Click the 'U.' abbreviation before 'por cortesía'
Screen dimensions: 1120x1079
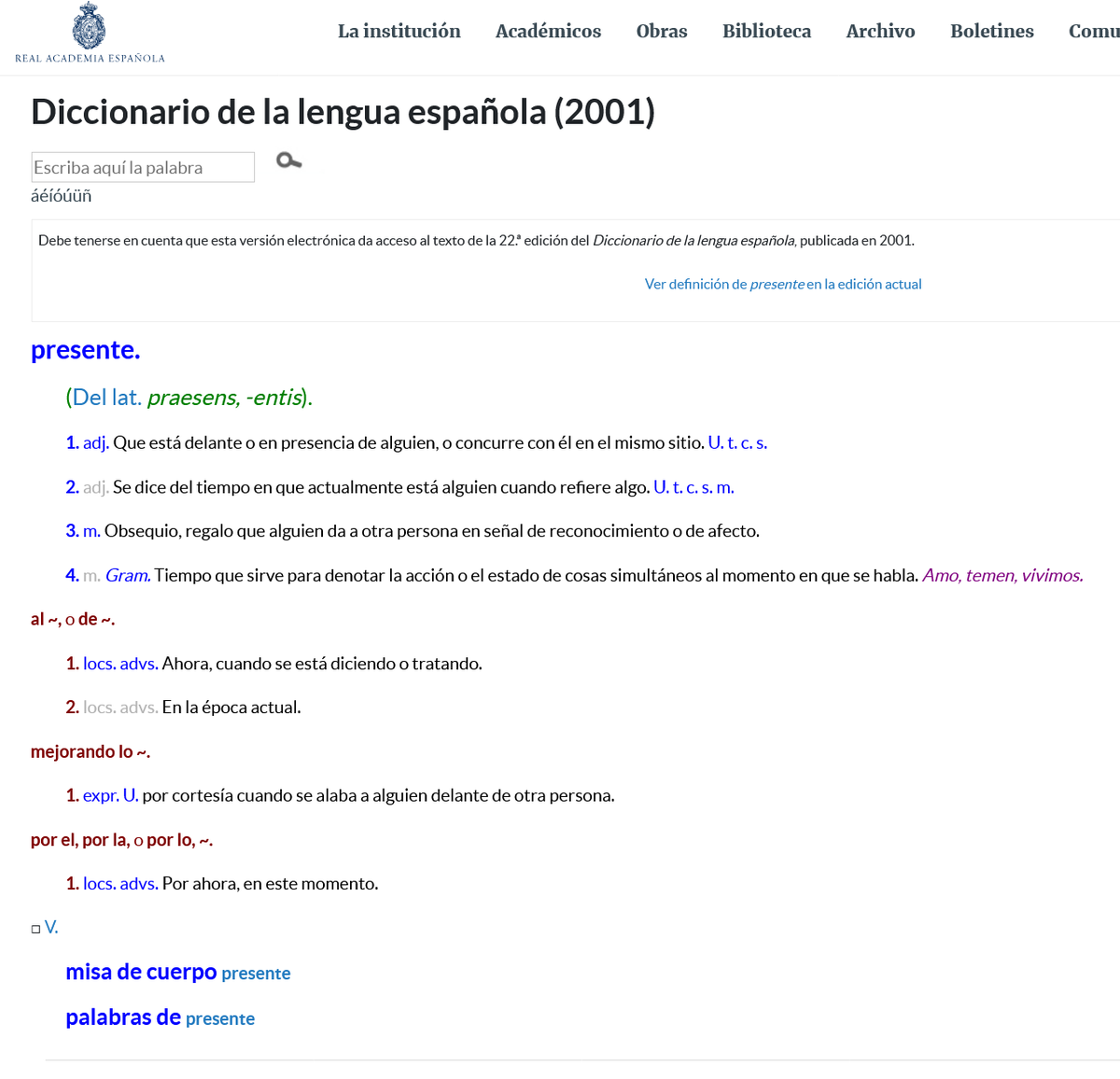131,795
